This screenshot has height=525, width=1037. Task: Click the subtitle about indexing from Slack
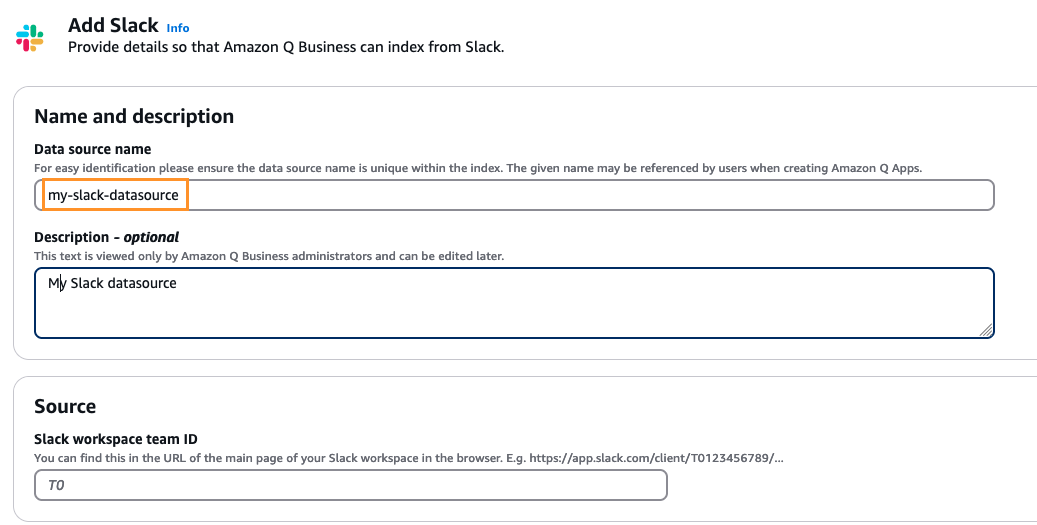286,47
